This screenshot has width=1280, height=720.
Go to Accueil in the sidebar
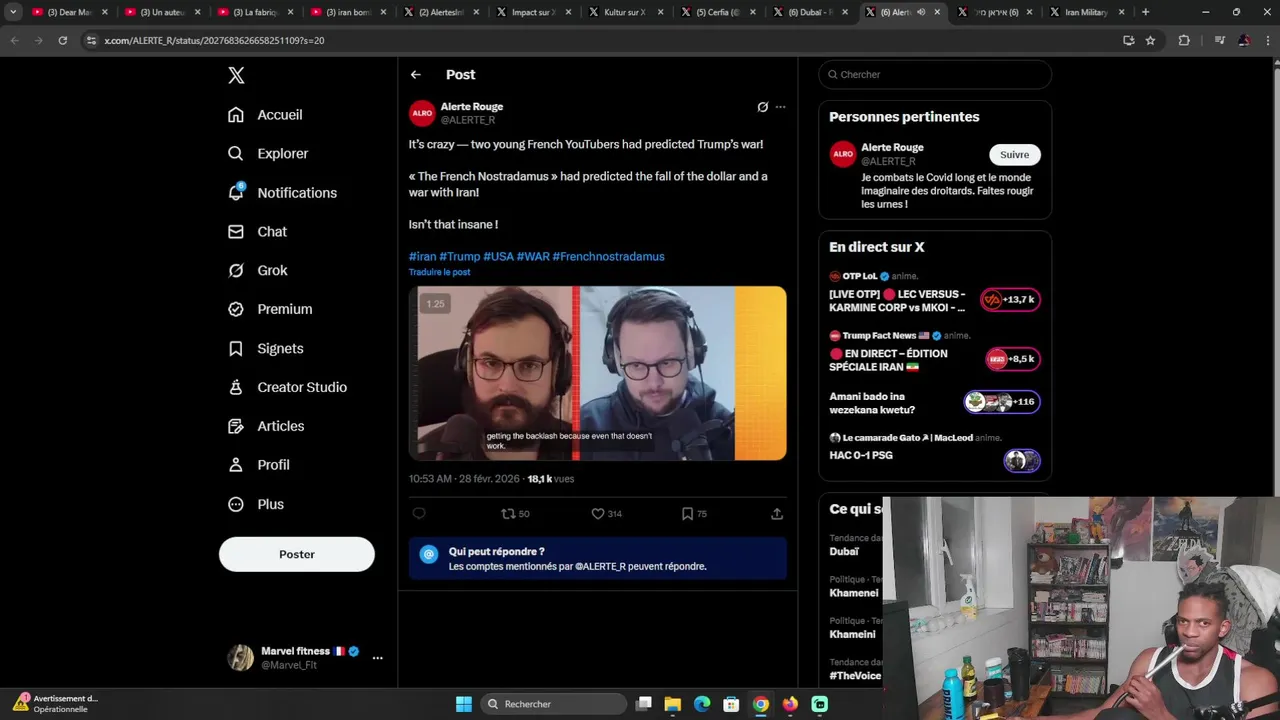click(265, 115)
